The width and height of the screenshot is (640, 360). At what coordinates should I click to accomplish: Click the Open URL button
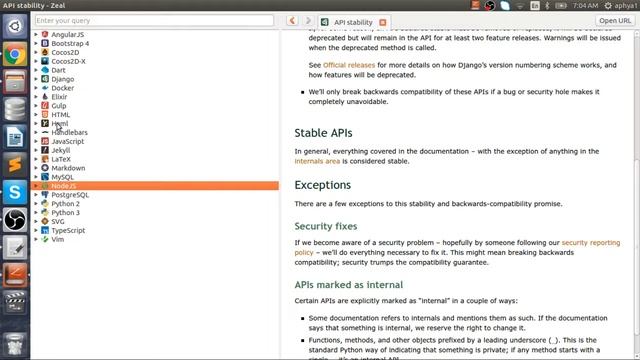[x=615, y=20]
